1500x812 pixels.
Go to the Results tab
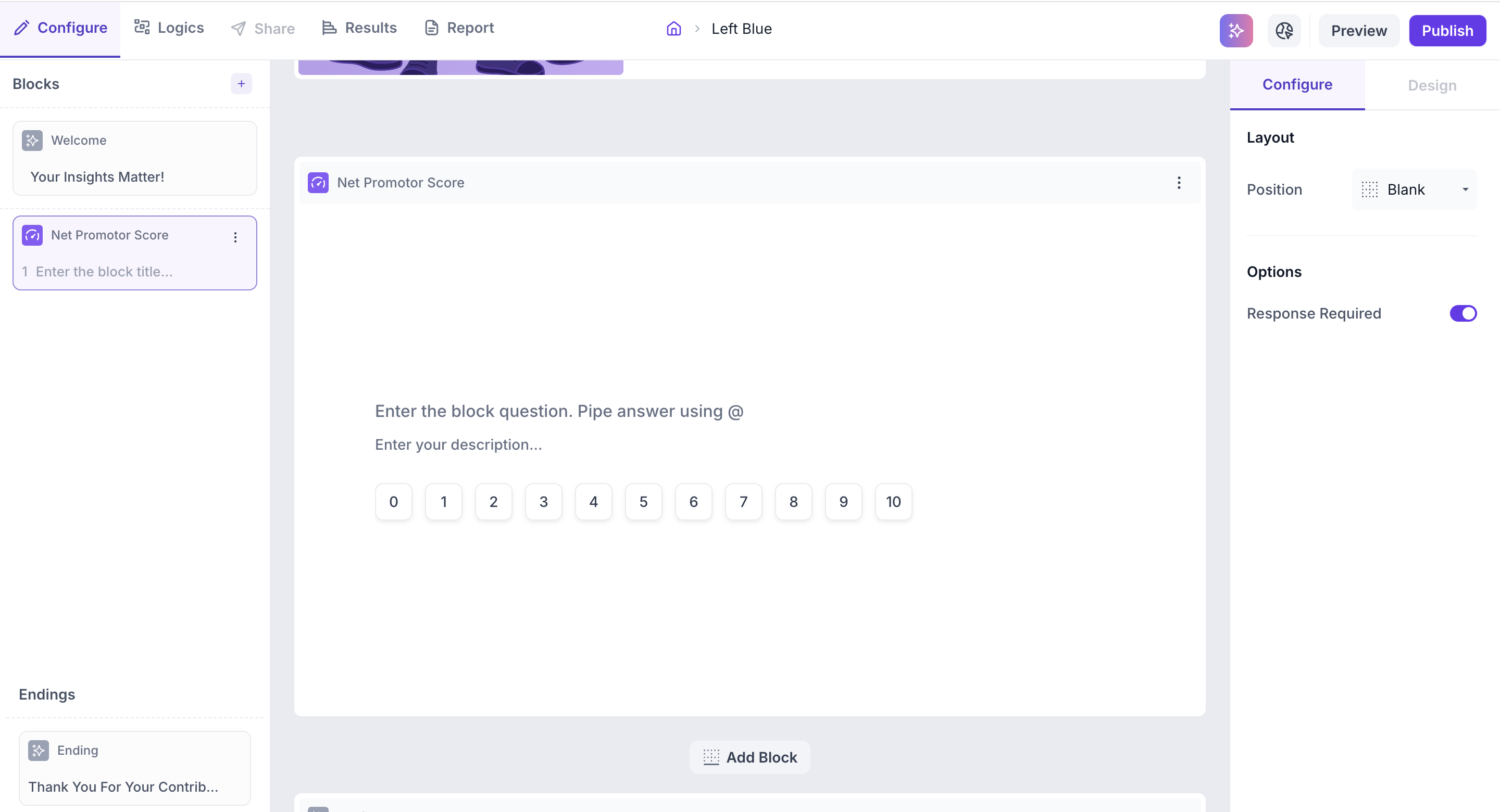tap(359, 28)
